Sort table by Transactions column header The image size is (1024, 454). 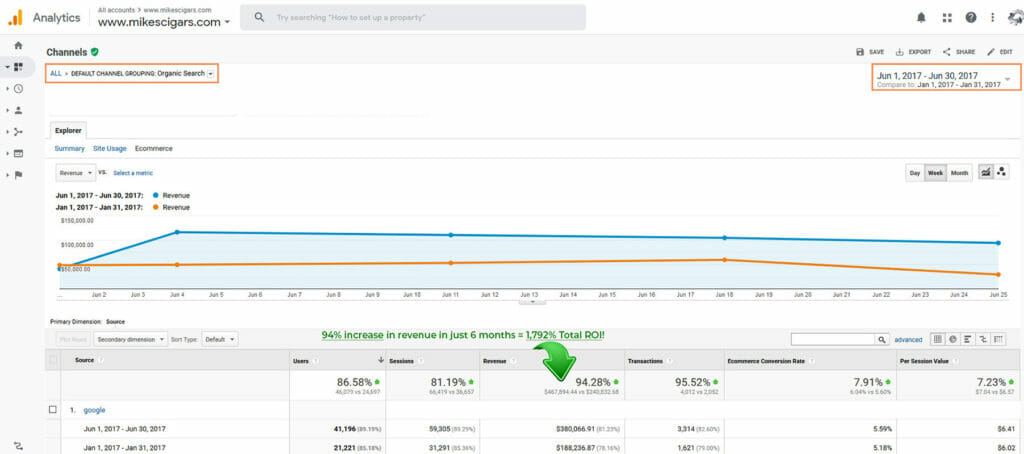tap(645, 360)
